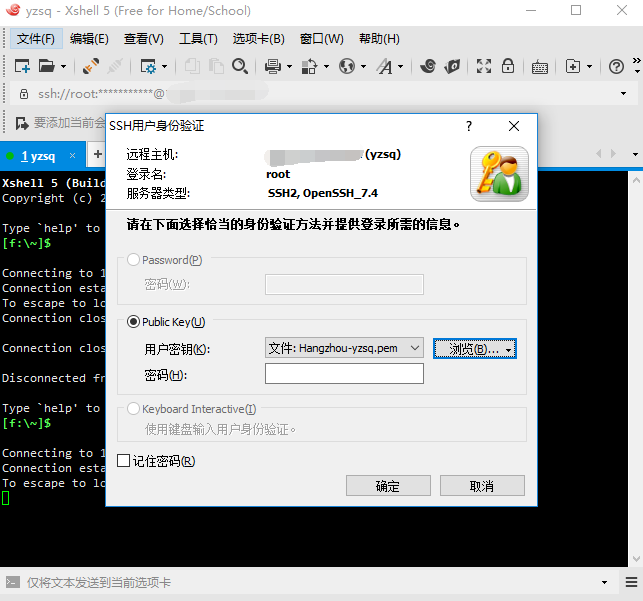Click the disabled 密码(W) password field
This screenshot has height=601, width=643.
click(344, 284)
